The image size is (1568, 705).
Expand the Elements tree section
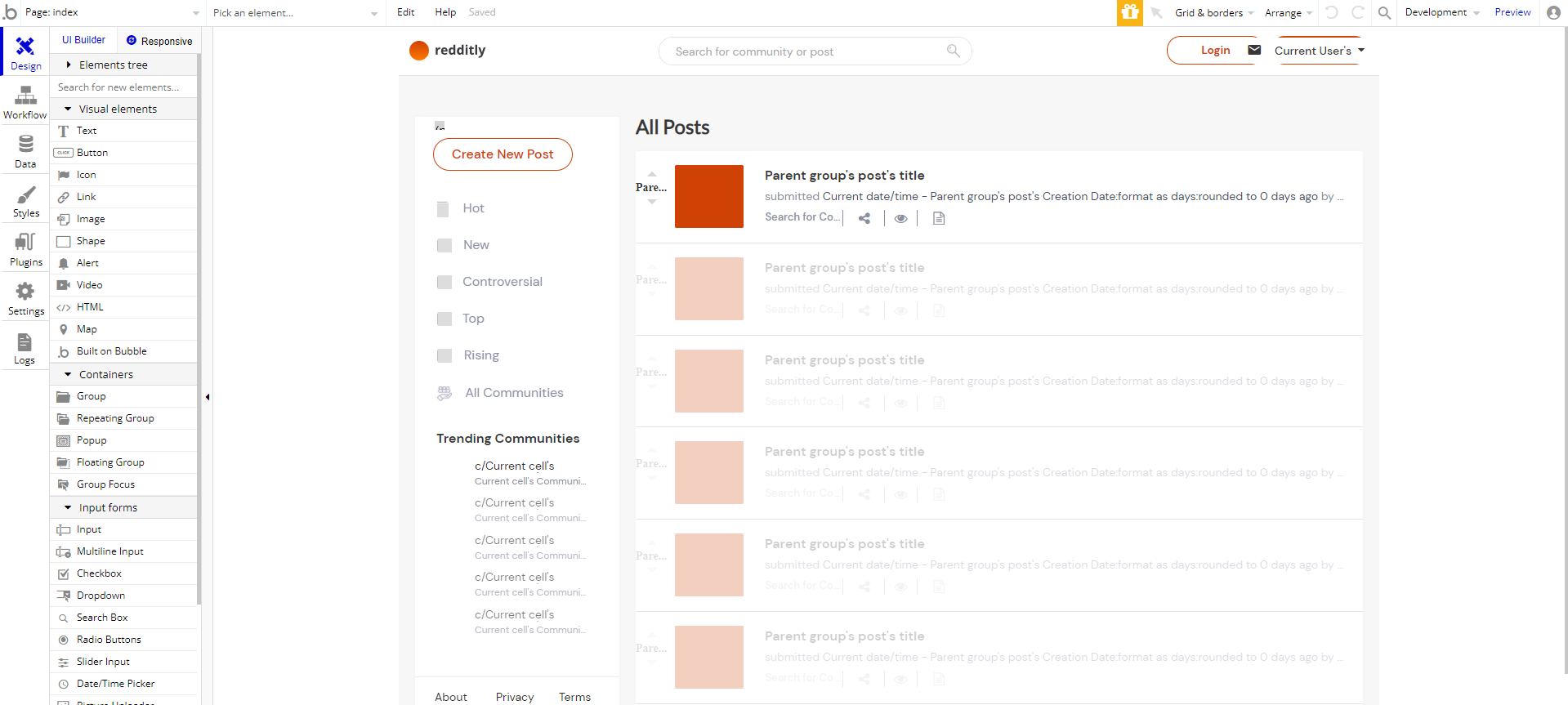124,65
